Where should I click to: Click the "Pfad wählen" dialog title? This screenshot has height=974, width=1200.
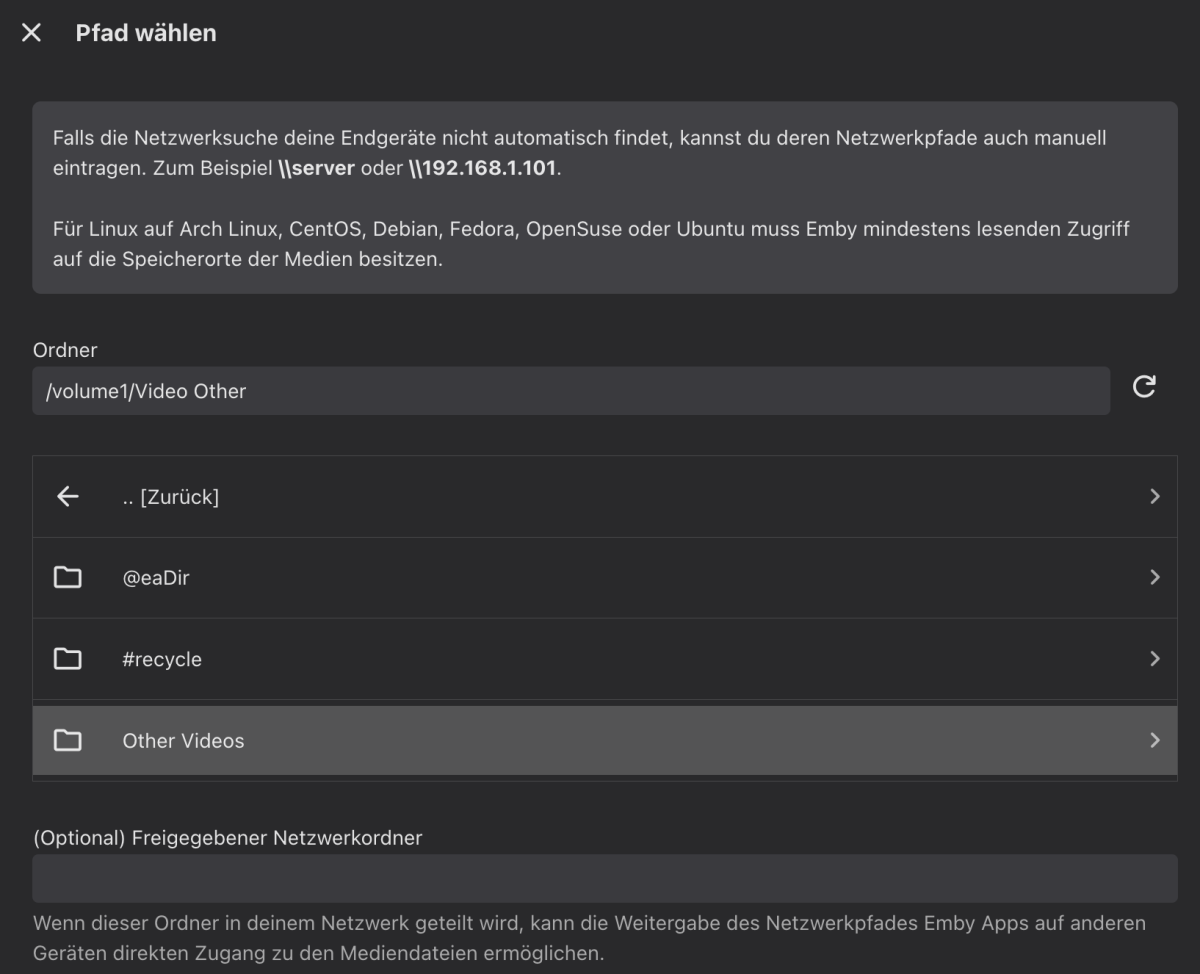(x=146, y=33)
